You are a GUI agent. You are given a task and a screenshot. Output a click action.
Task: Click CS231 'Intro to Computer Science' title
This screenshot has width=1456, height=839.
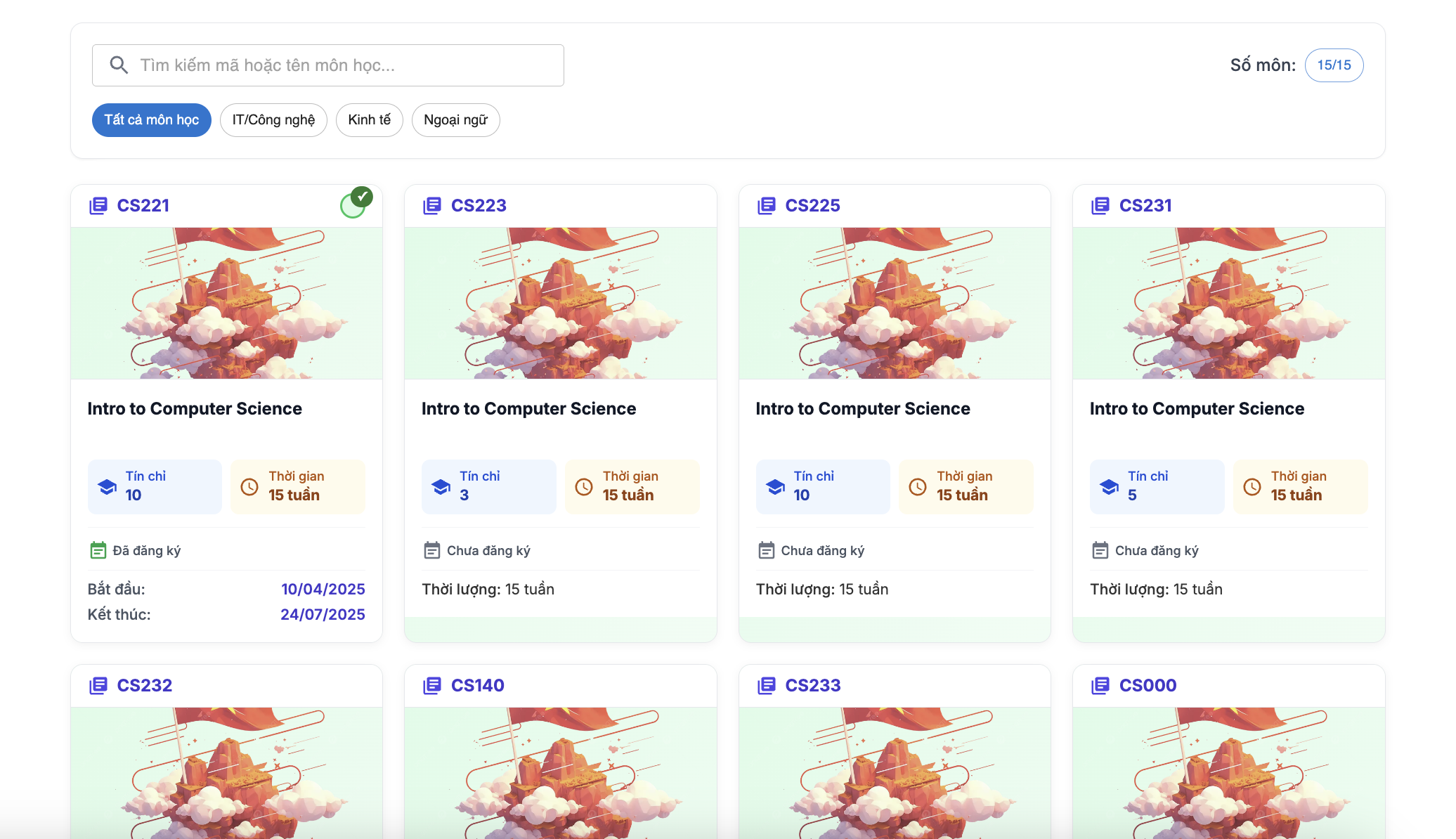pos(1197,409)
